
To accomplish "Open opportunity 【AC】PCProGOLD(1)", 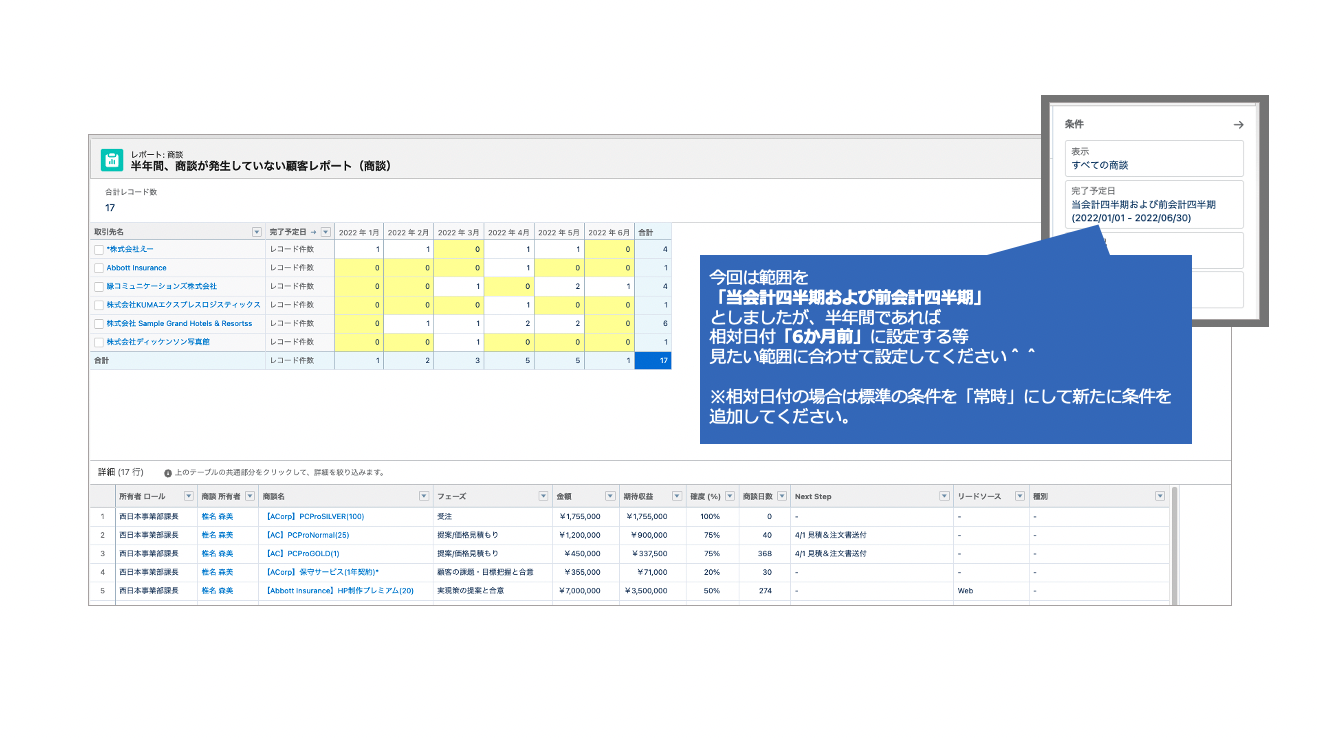I will (301, 553).
